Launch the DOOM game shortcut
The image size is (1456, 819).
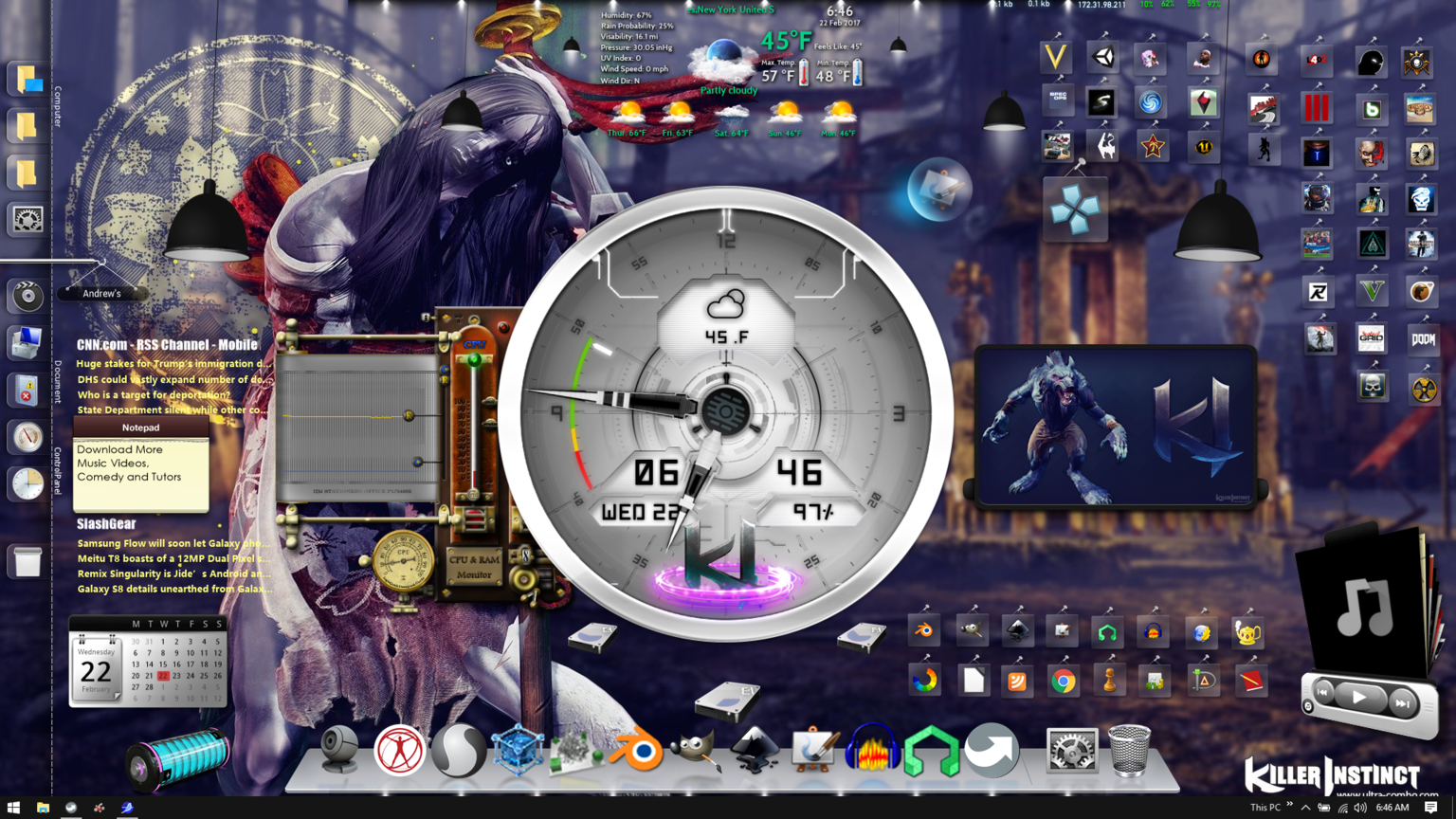1422,338
